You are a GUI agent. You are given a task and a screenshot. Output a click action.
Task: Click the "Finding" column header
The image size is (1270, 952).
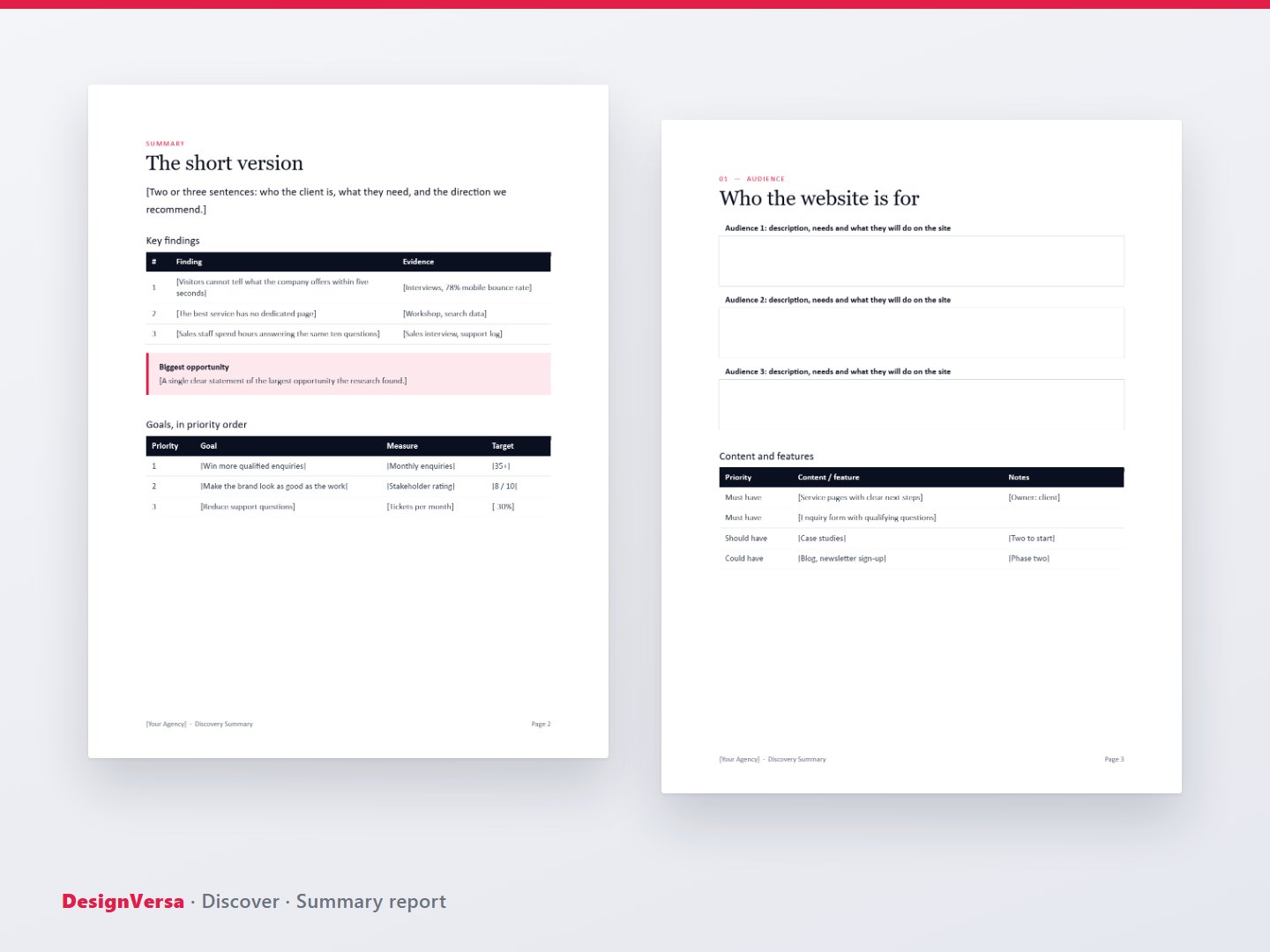click(x=189, y=262)
